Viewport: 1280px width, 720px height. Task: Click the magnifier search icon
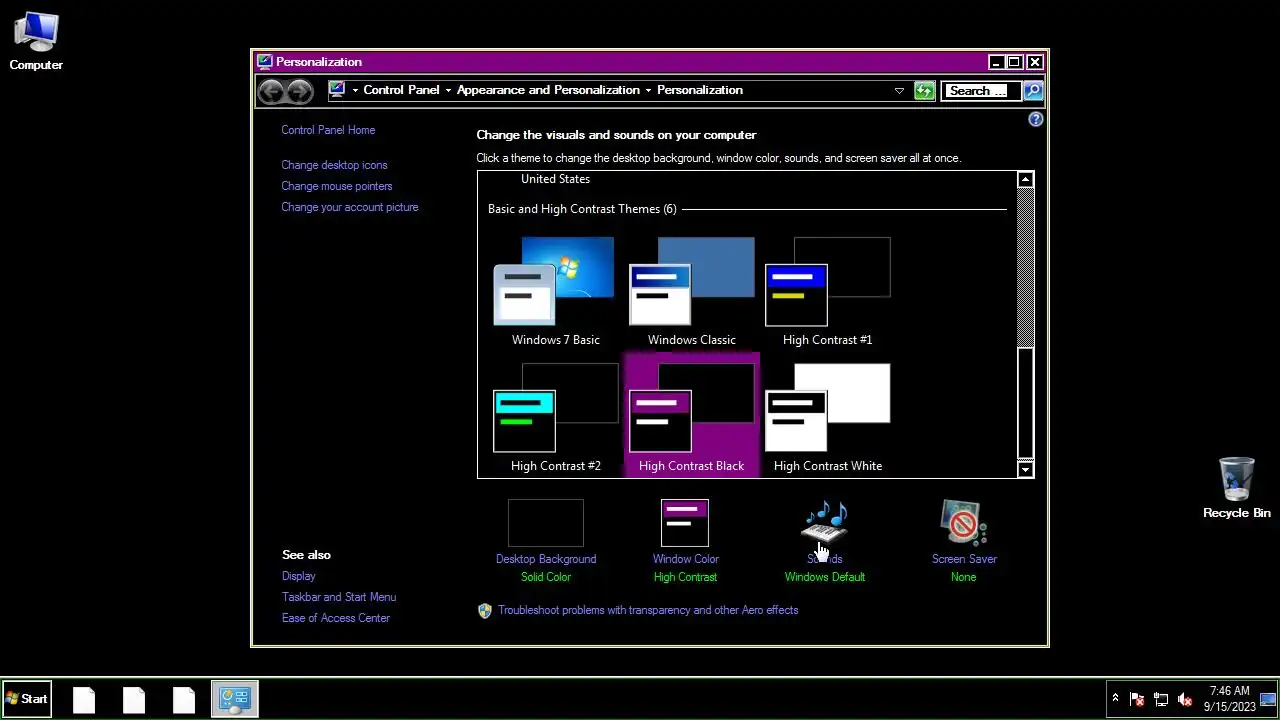tap(1033, 91)
